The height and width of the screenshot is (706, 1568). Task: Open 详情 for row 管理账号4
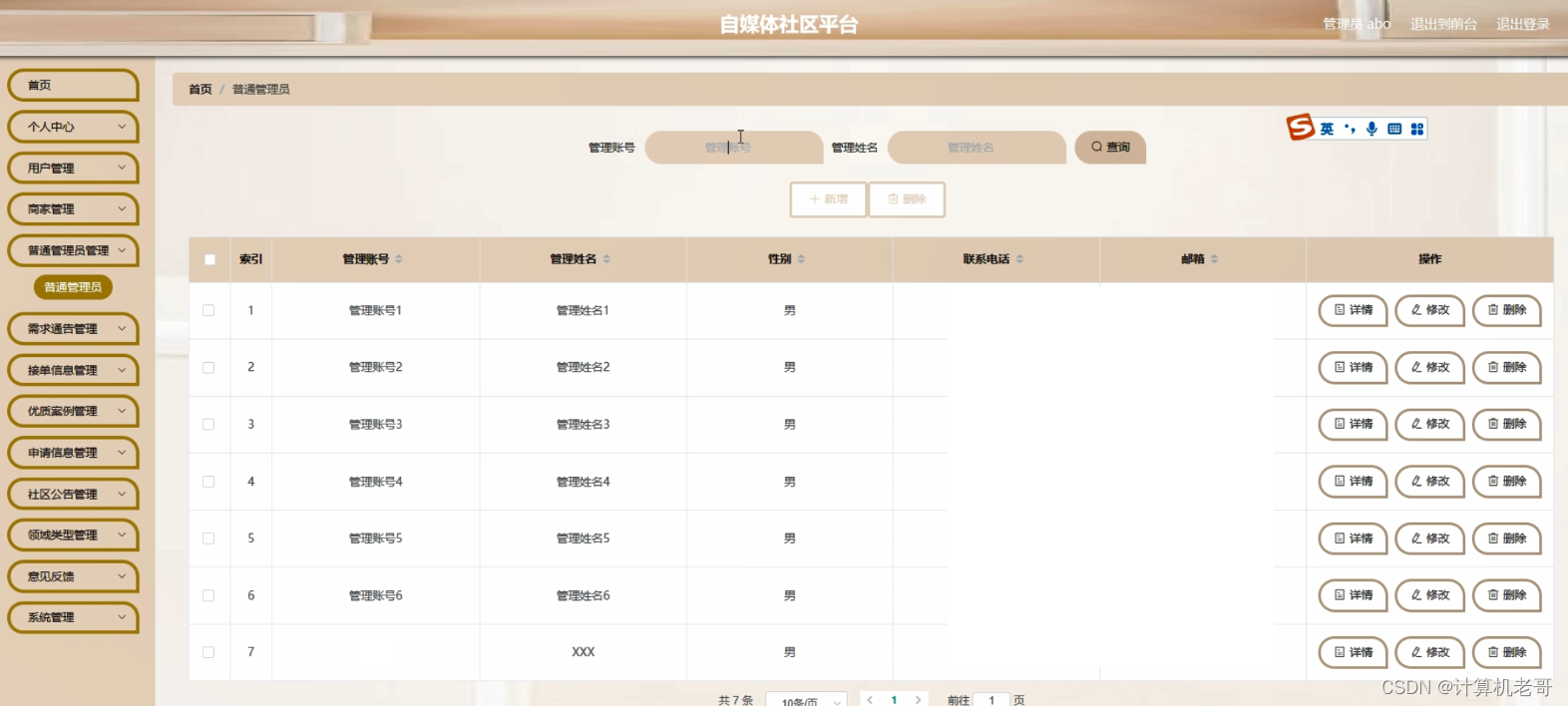[x=1354, y=481]
